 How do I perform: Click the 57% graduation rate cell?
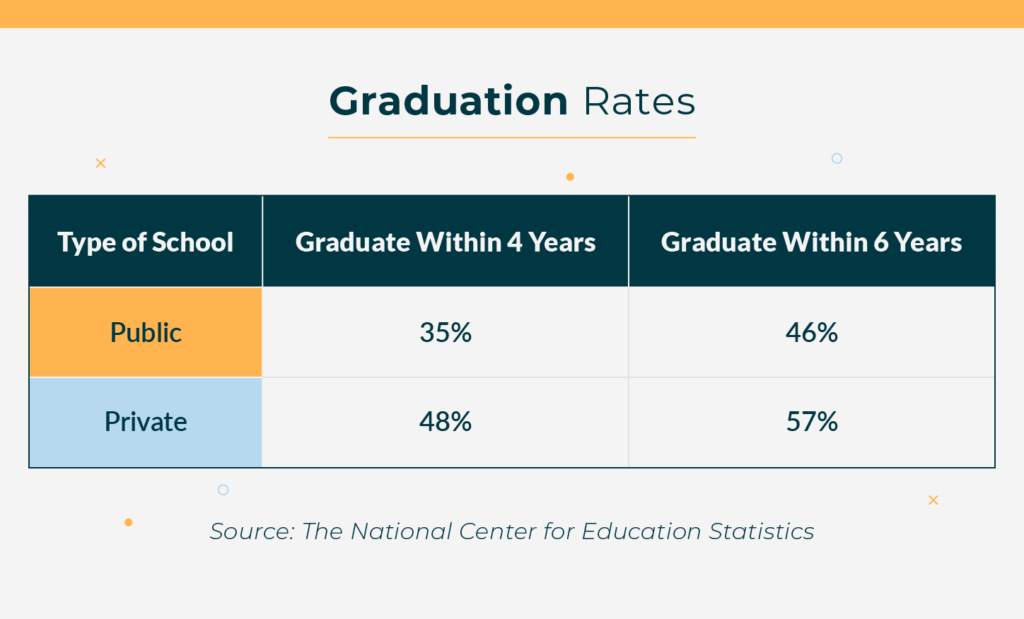click(811, 422)
